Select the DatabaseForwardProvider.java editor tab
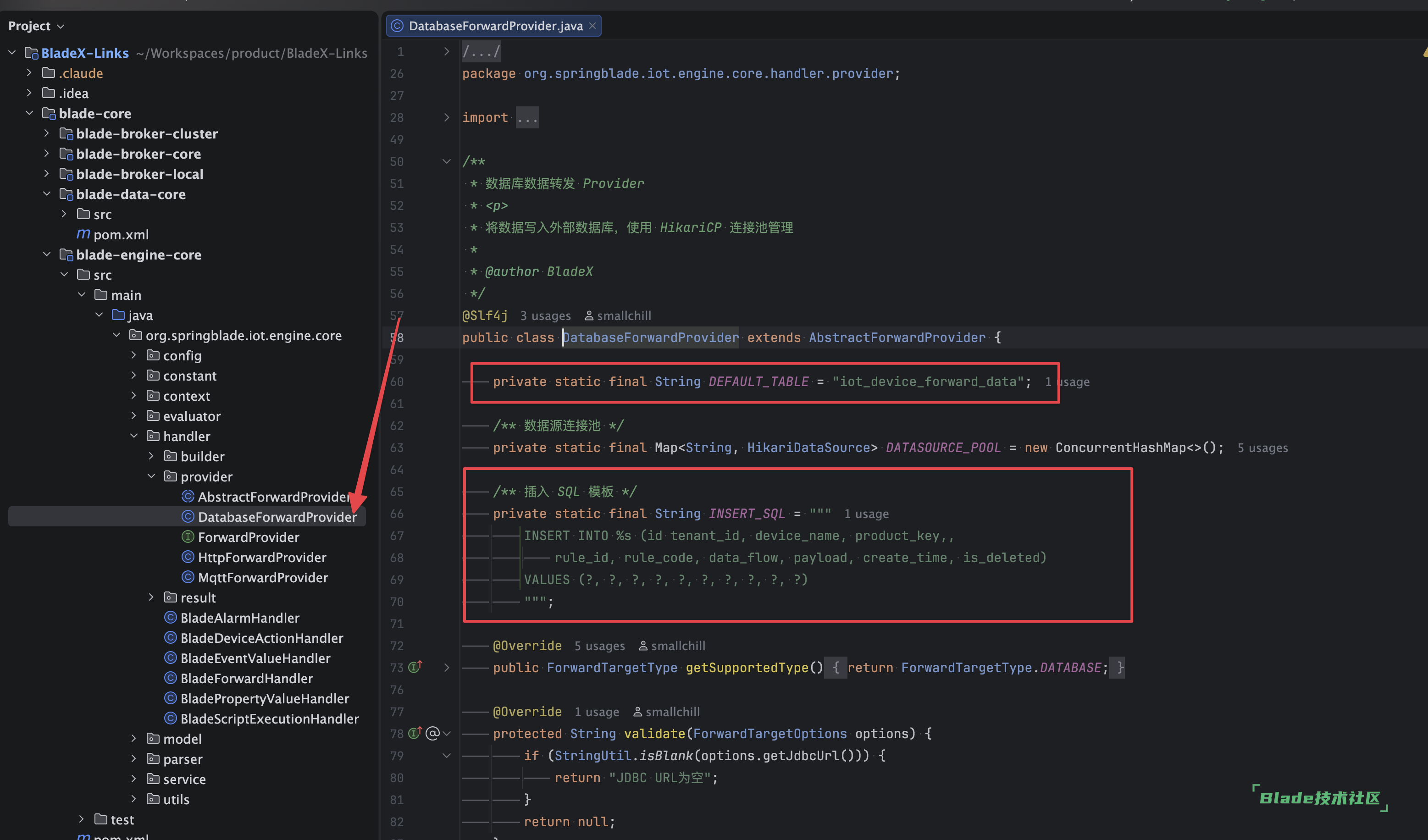 495,26
